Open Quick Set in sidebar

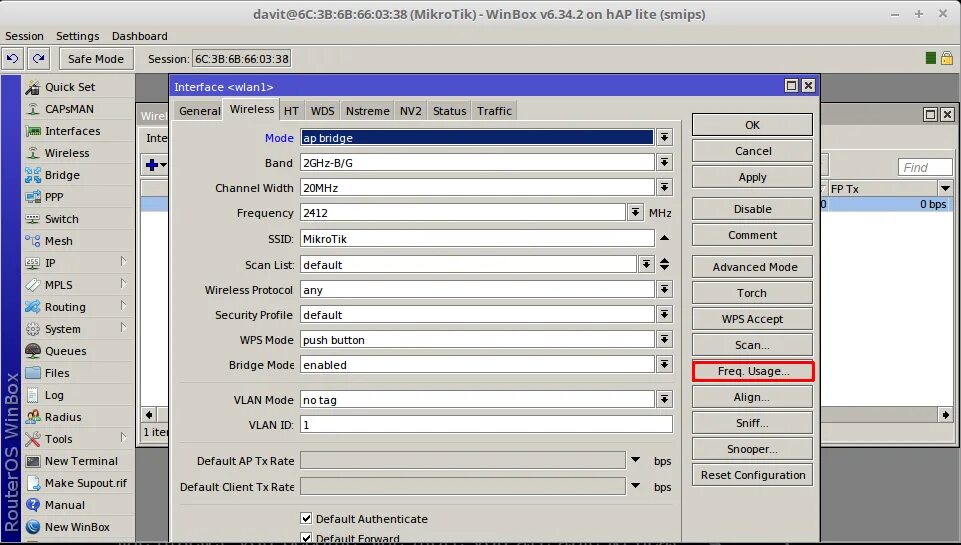(78, 87)
